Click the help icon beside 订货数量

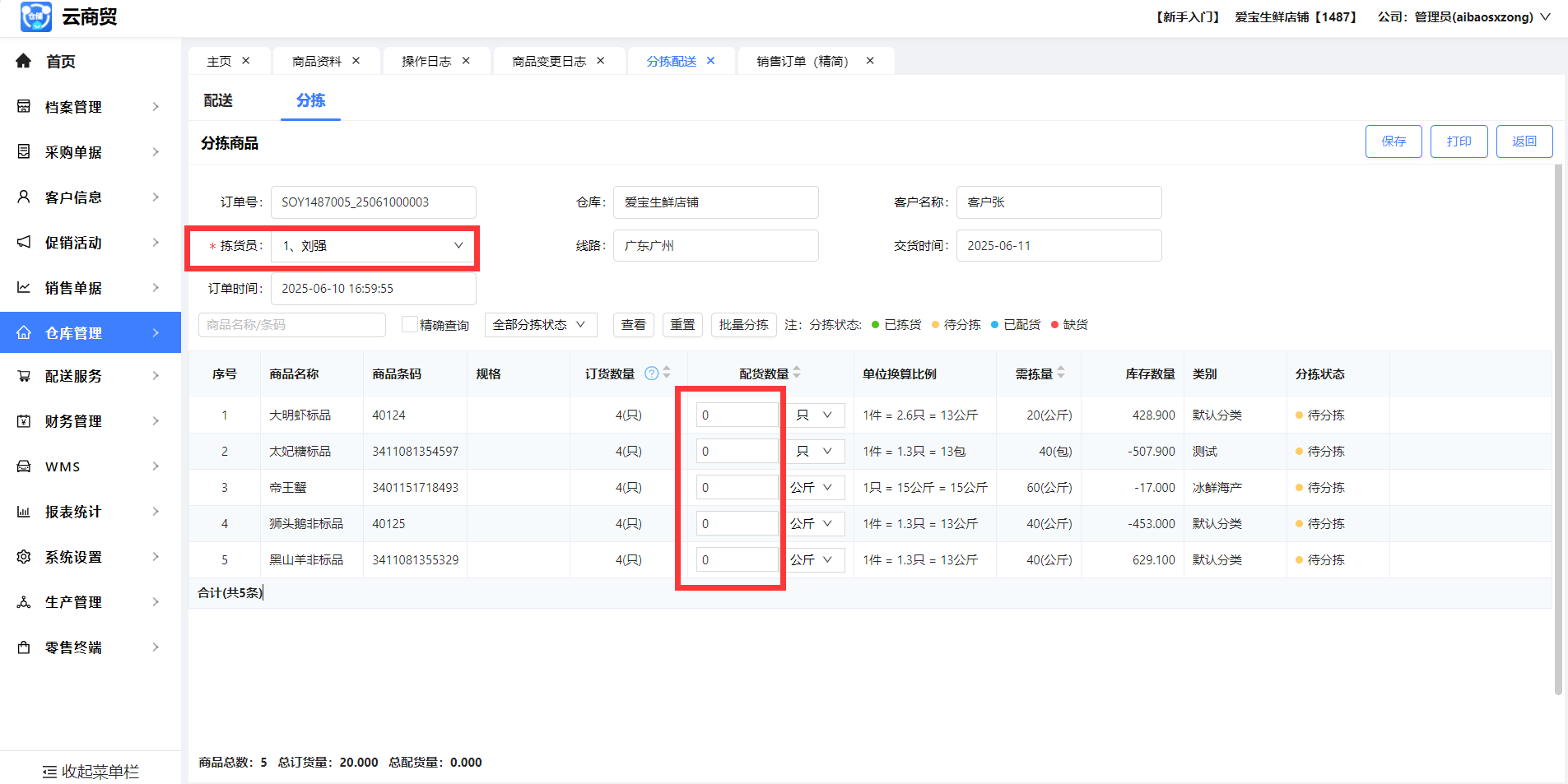point(651,373)
